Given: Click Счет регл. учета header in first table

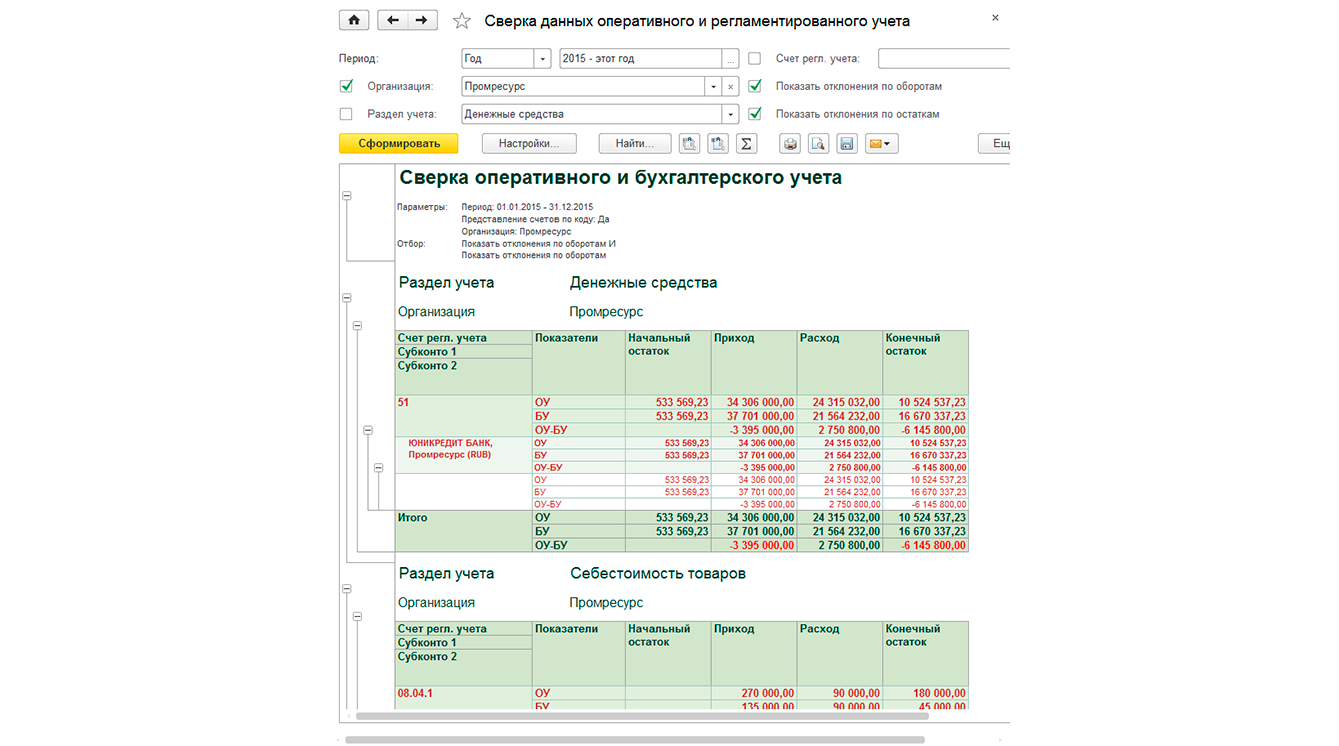Looking at the screenshot, I should click(464, 338).
